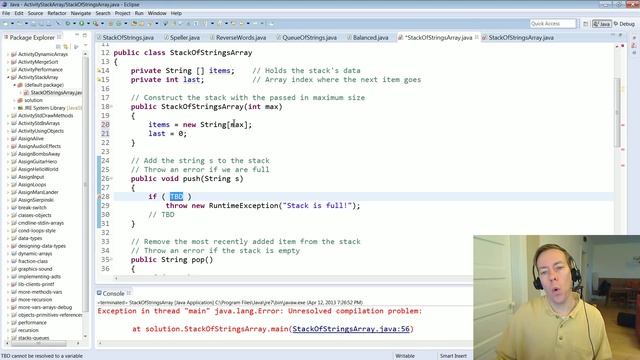The width and height of the screenshot is (640, 360).
Task: Open the External Tools dropdown arrow
Action: 102,24
